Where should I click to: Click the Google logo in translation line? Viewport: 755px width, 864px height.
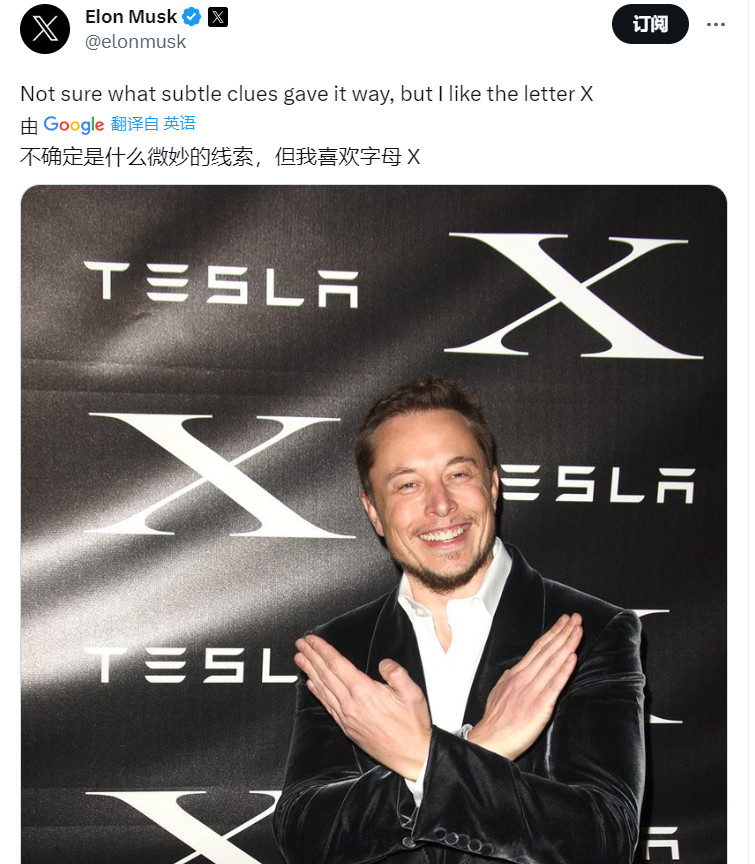74,125
